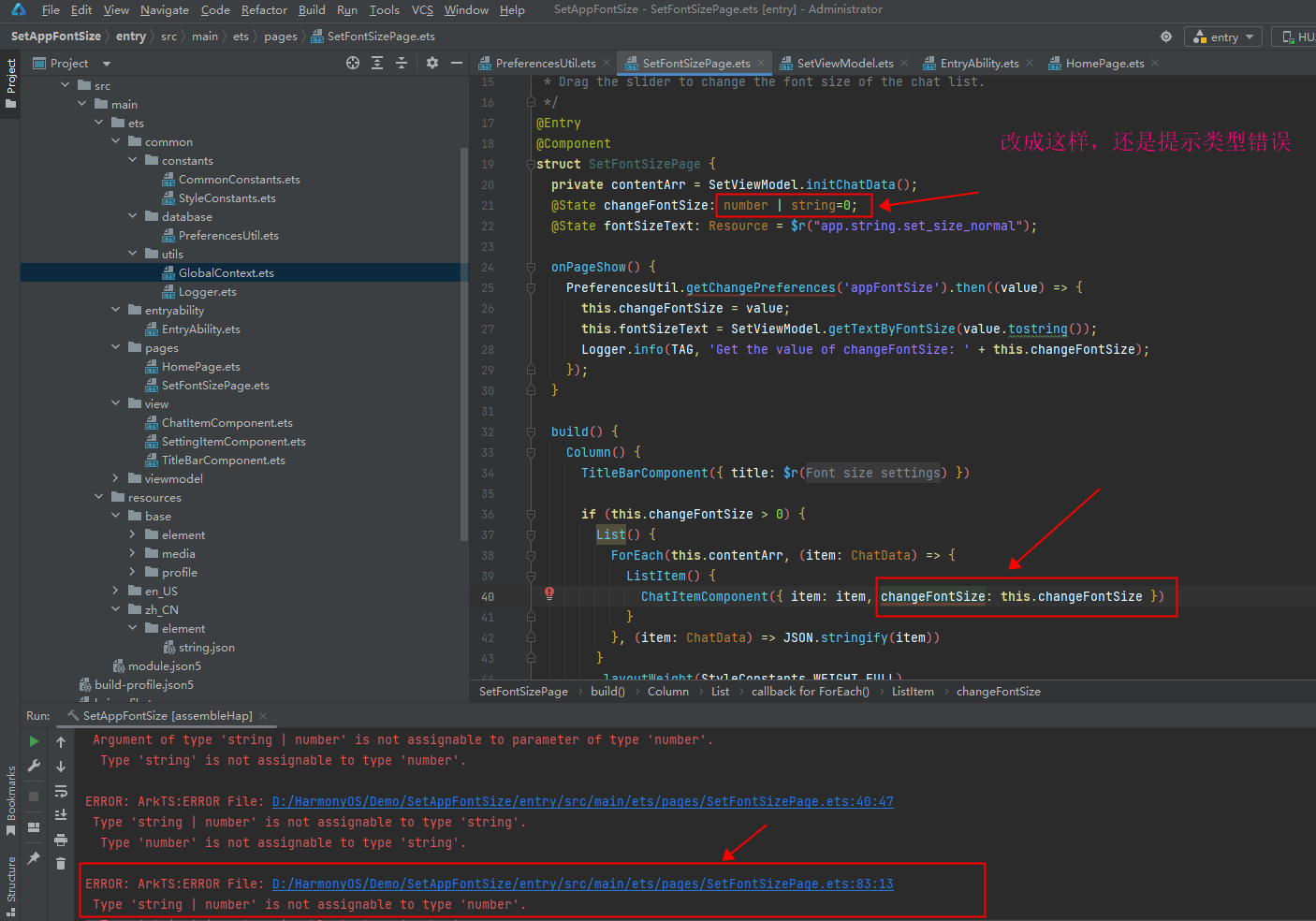1316x921 pixels.
Task: Click the layout icon in Run panel
Action: (34, 827)
